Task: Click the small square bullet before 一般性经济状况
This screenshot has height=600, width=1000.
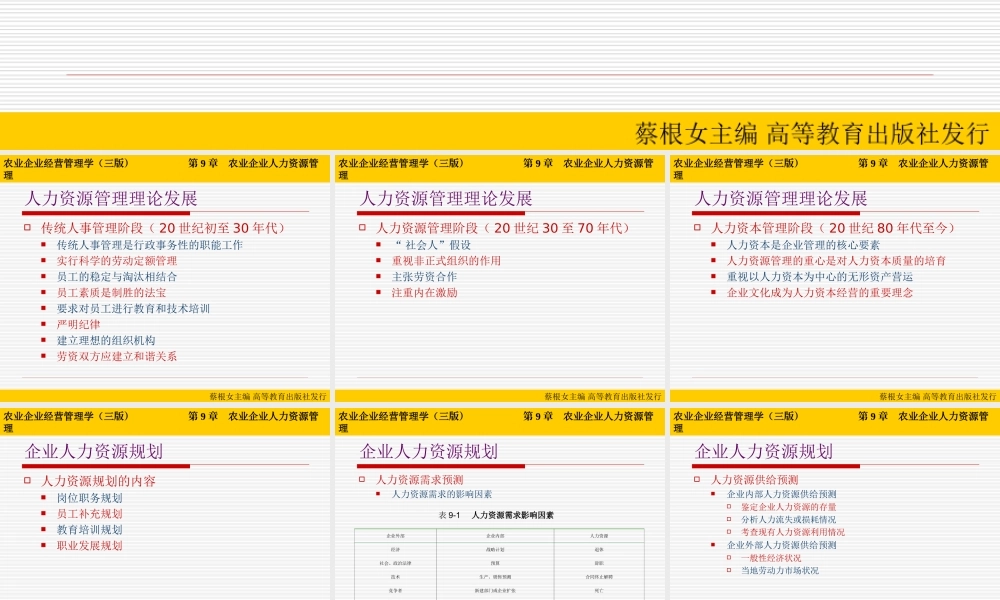Action: [727, 557]
